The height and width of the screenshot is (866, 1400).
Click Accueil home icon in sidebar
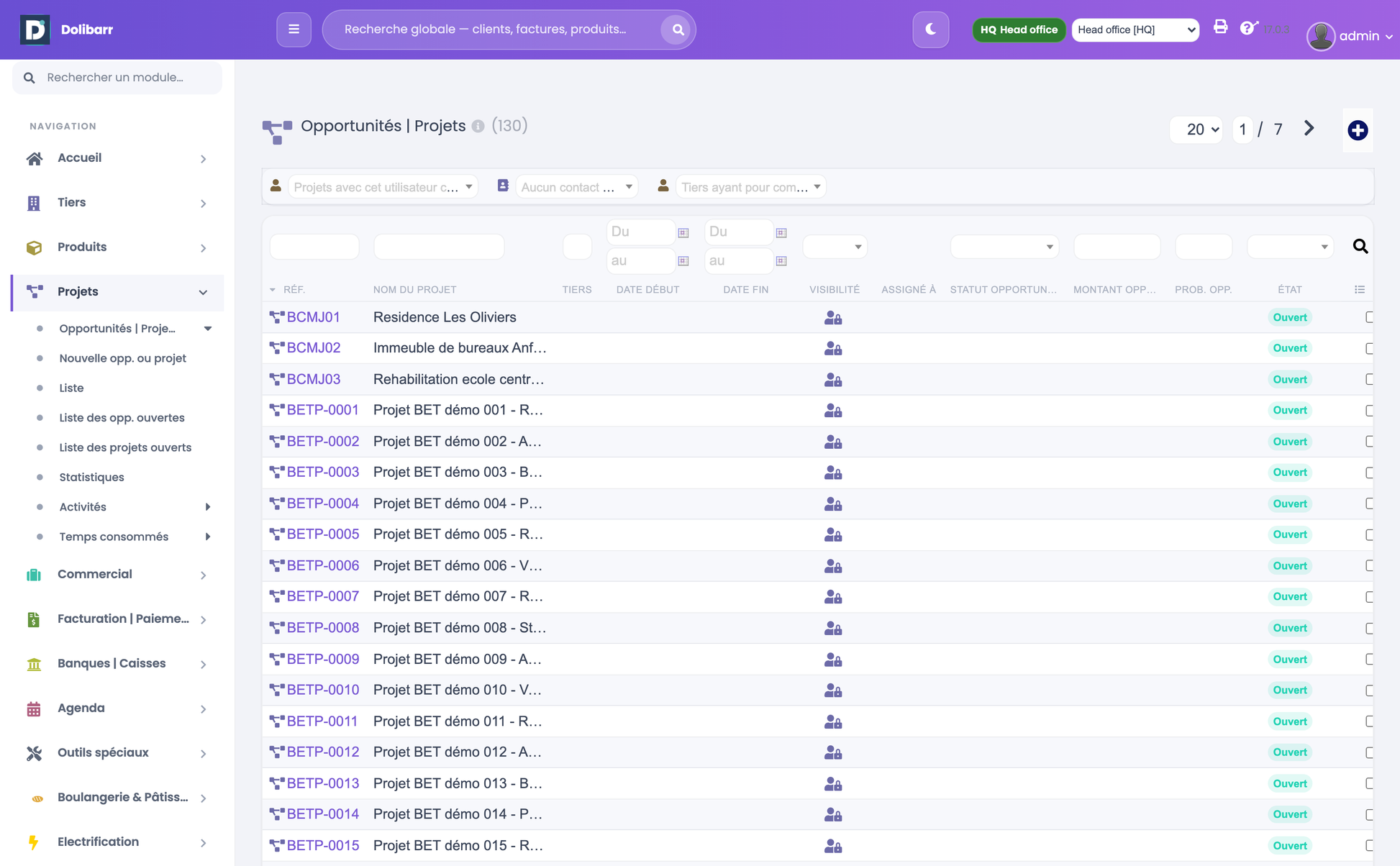(34, 158)
